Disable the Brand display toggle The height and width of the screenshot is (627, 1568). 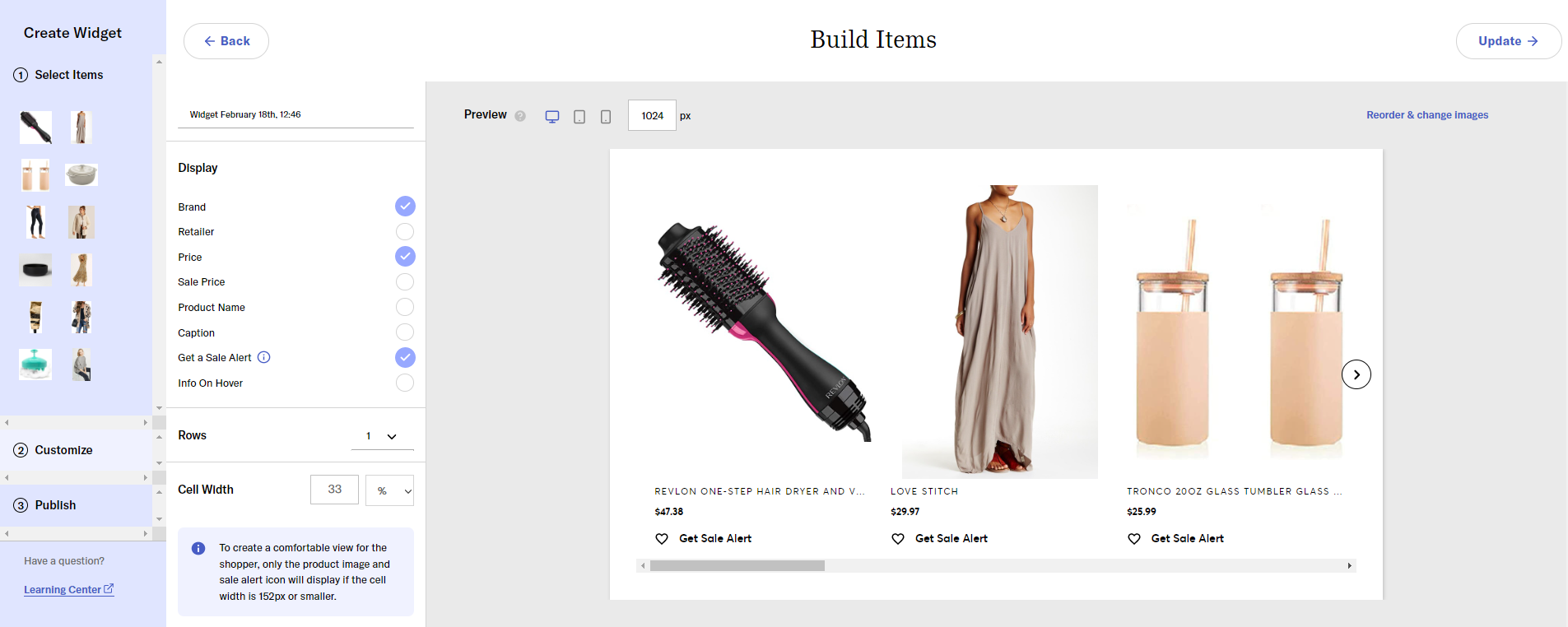(405, 207)
